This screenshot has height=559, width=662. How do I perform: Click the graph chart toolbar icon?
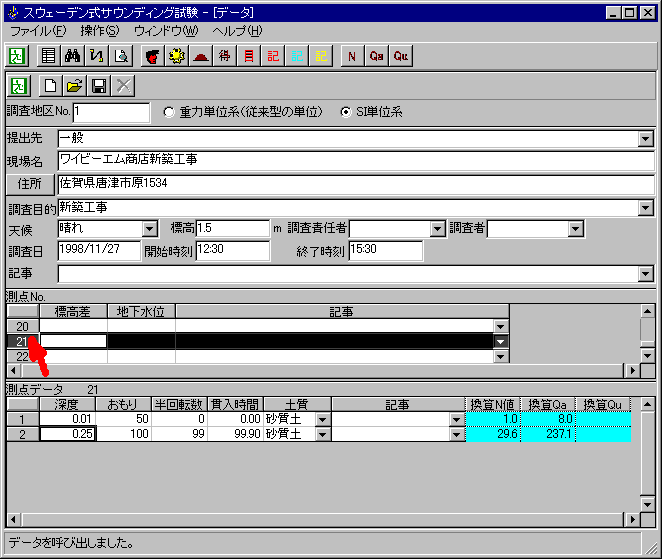tap(97, 56)
